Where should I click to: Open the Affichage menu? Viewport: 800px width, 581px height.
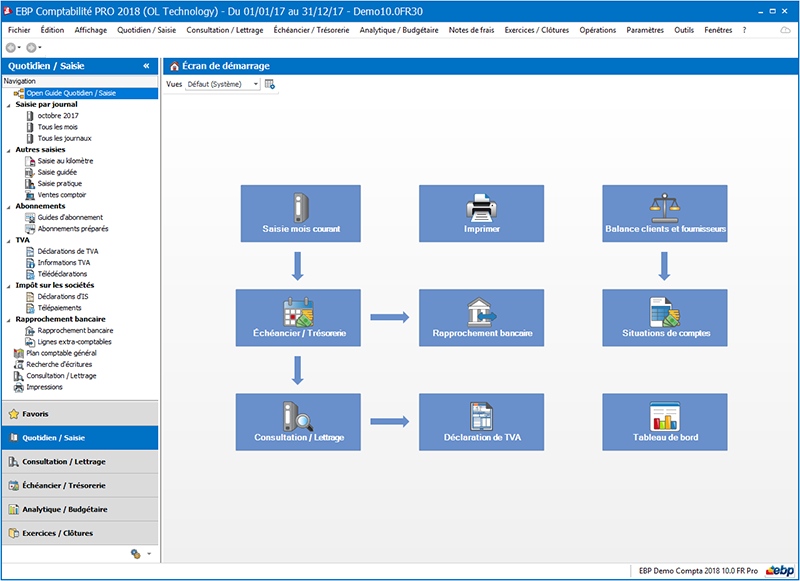click(91, 30)
